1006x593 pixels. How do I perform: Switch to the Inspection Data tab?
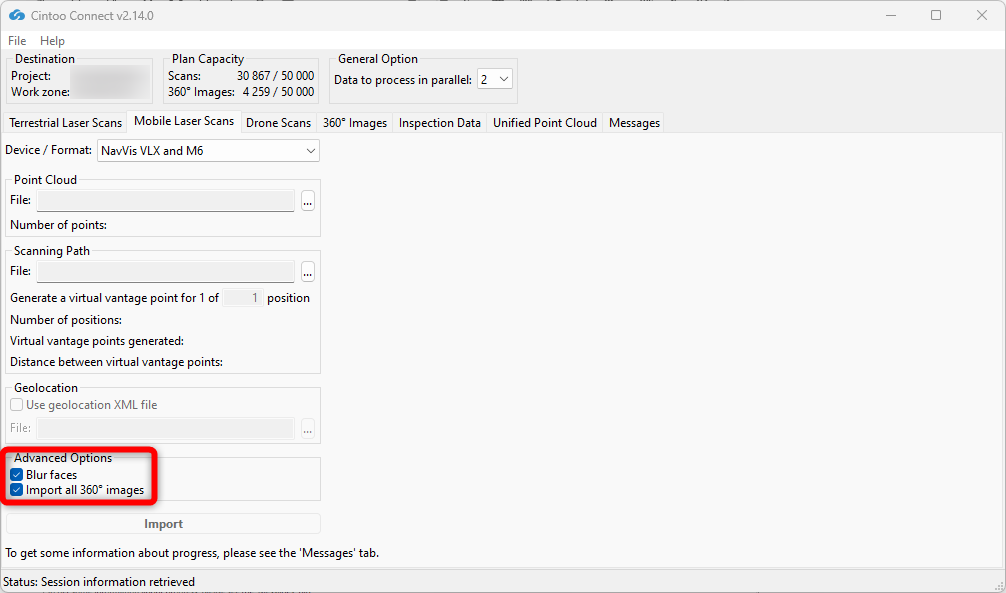click(439, 123)
